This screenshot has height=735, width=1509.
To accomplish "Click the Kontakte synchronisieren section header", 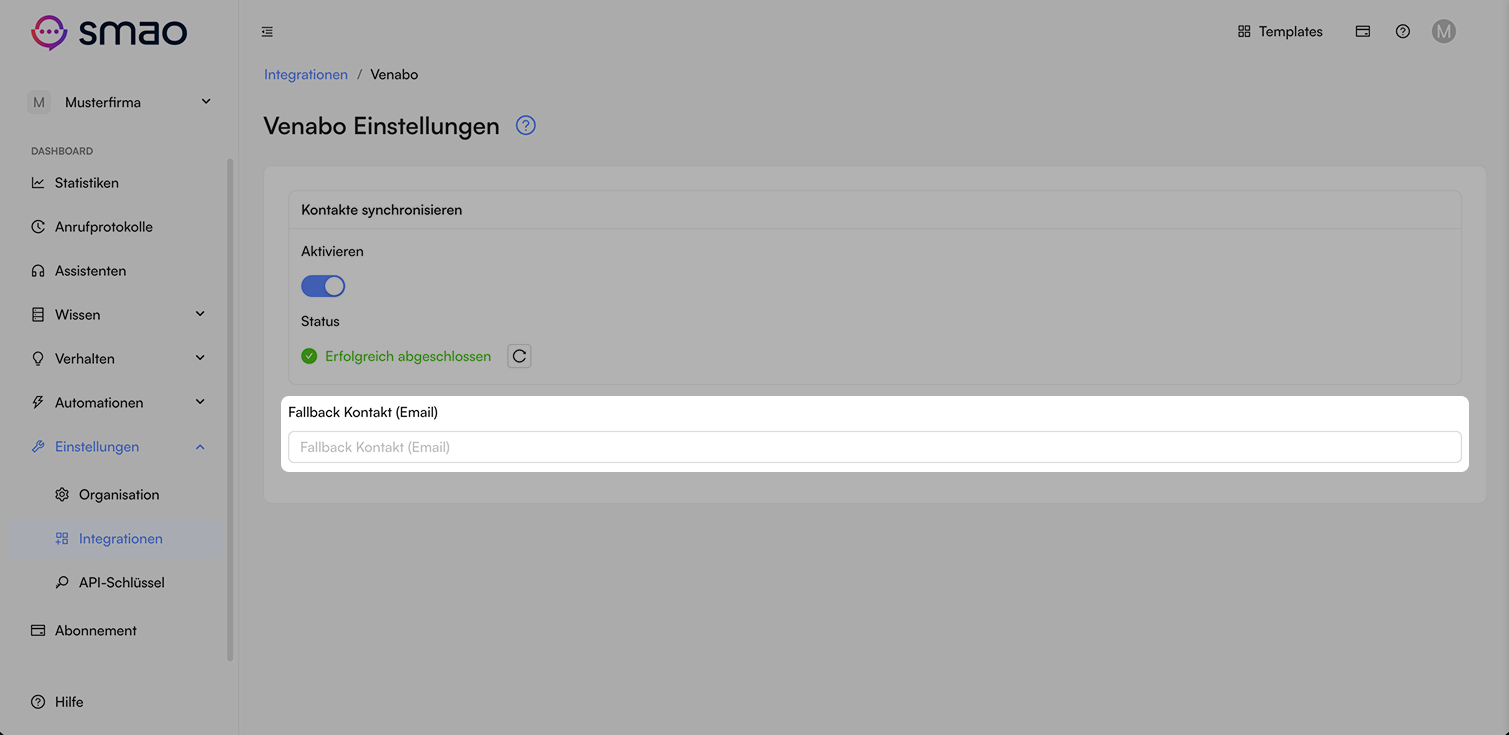I will [381, 210].
